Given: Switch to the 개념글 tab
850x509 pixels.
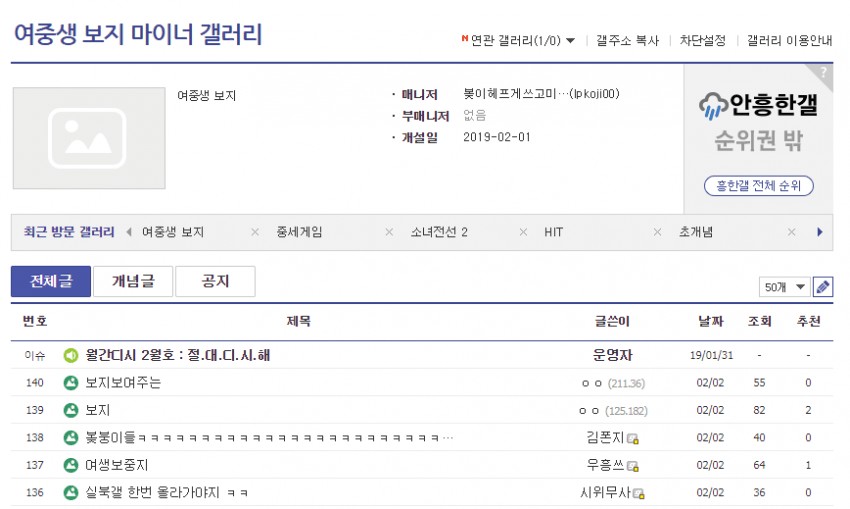Looking at the screenshot, I should coord(133,281).
